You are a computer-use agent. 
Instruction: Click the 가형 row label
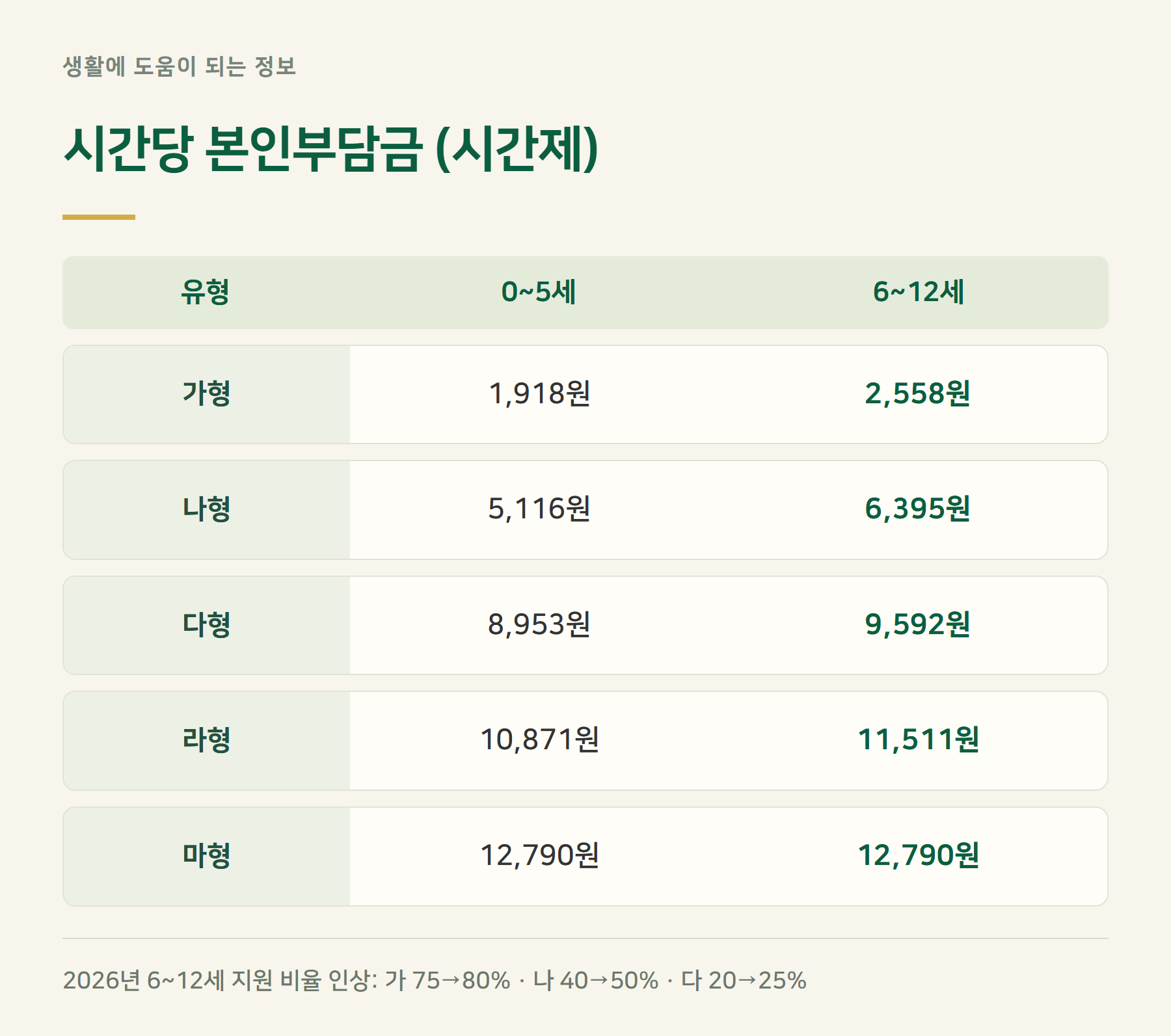pyautogui.click(x=206, y=394)
